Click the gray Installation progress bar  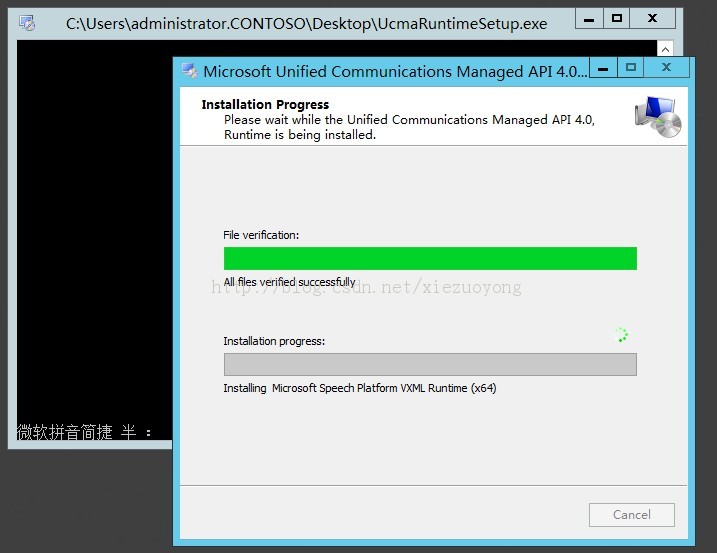430,365
